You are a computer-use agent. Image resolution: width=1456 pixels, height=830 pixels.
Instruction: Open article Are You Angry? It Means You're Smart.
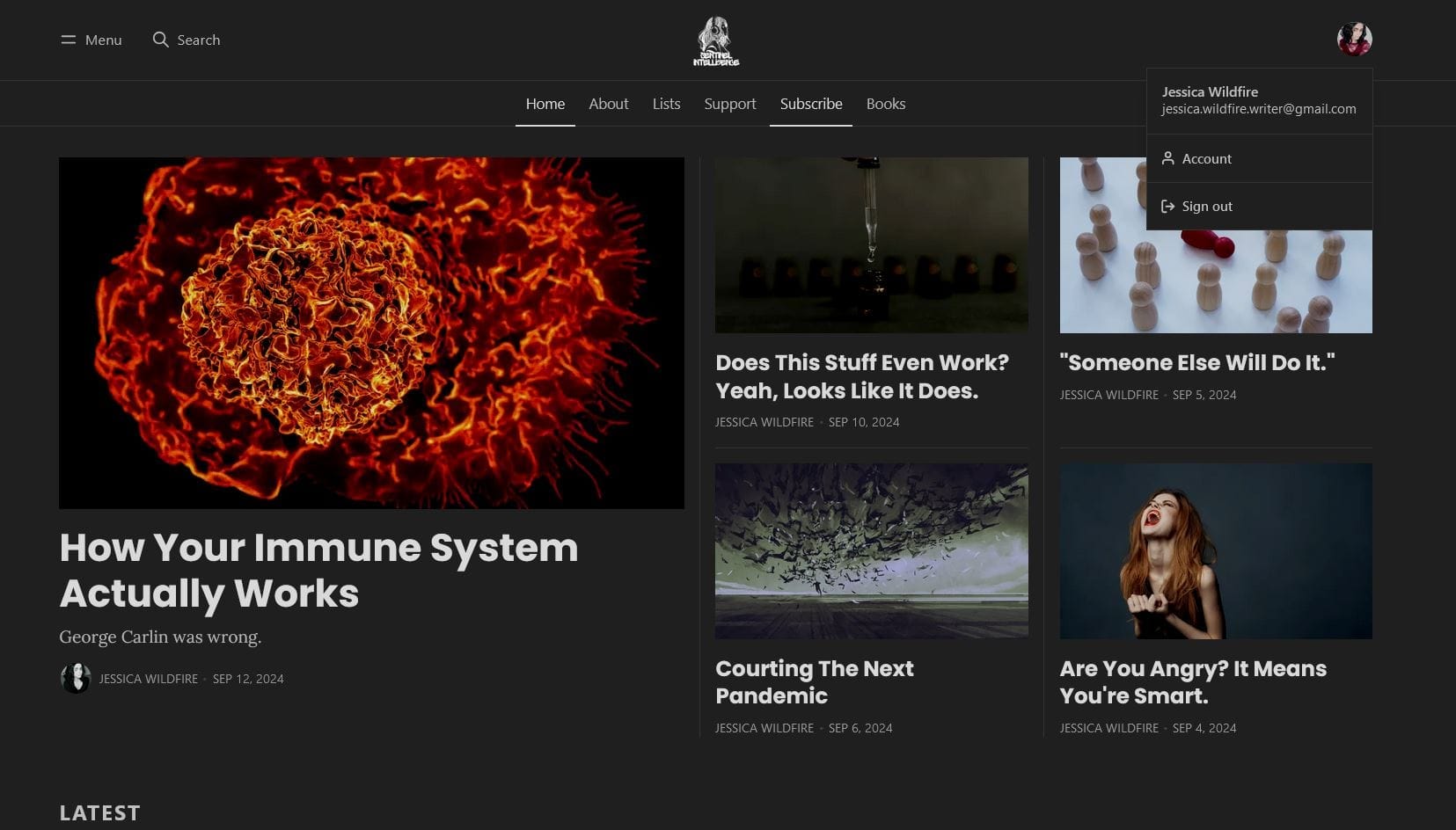(x=1193, y=681)
